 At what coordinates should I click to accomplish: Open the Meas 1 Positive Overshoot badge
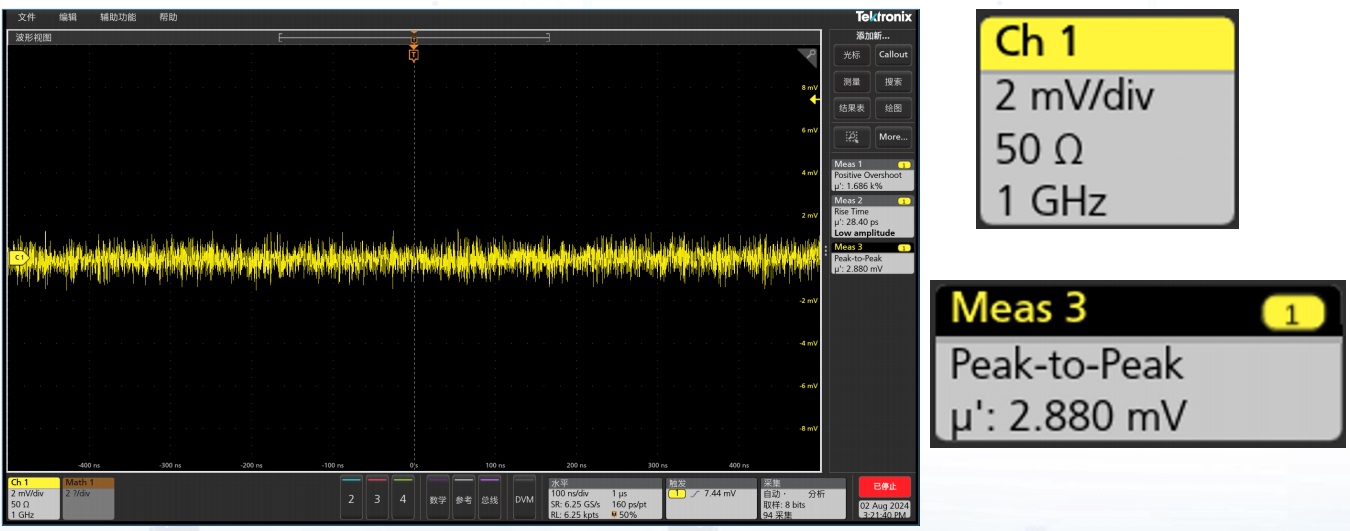coord(873,174)
